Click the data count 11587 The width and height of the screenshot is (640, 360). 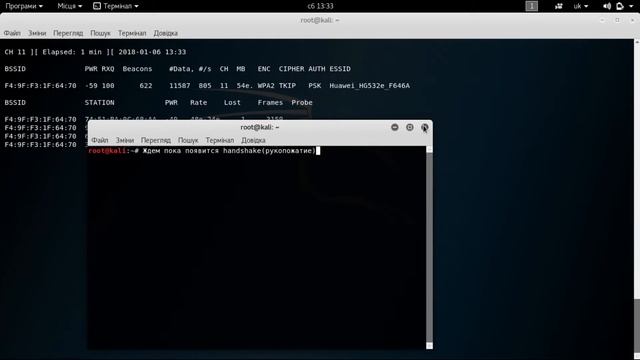[180, 86]
